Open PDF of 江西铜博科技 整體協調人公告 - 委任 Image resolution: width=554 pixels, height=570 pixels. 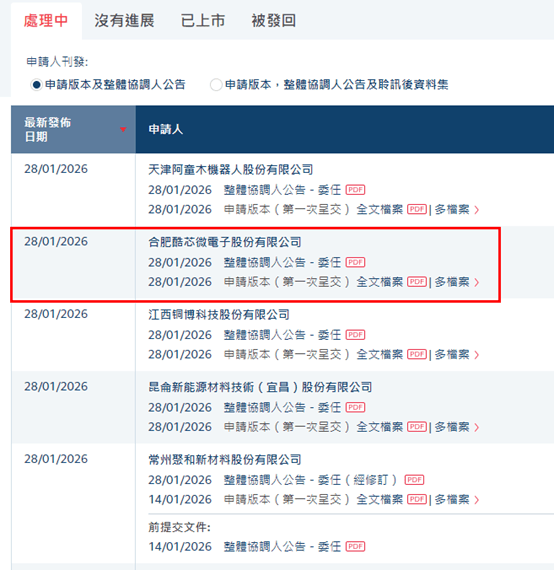click(355, 334)
